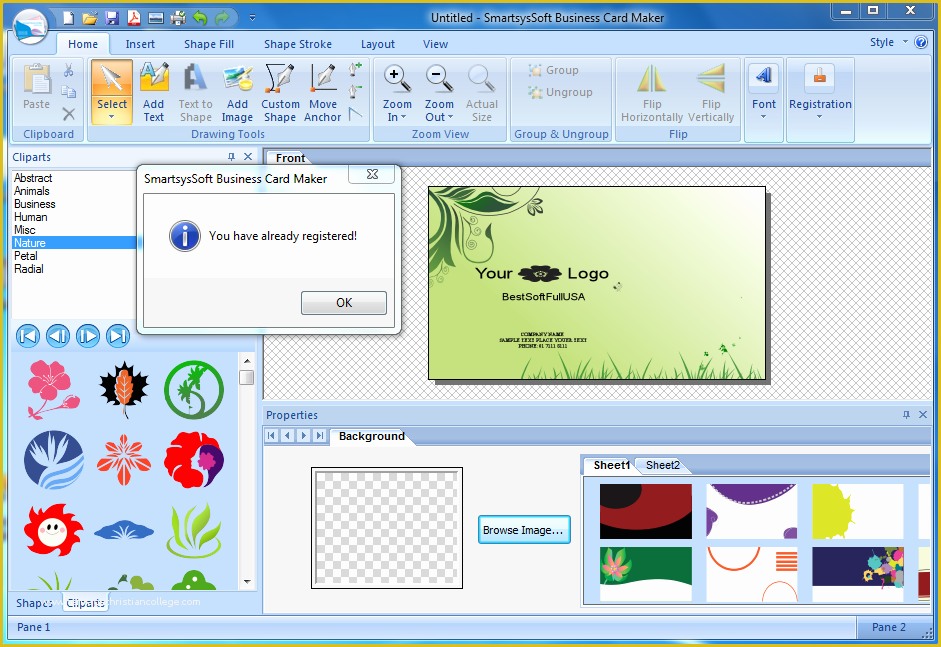Switch to the Shape Fill ribbon tab
Image resolution: width=941 pixels, height=647 pixels.
(209, 44)
